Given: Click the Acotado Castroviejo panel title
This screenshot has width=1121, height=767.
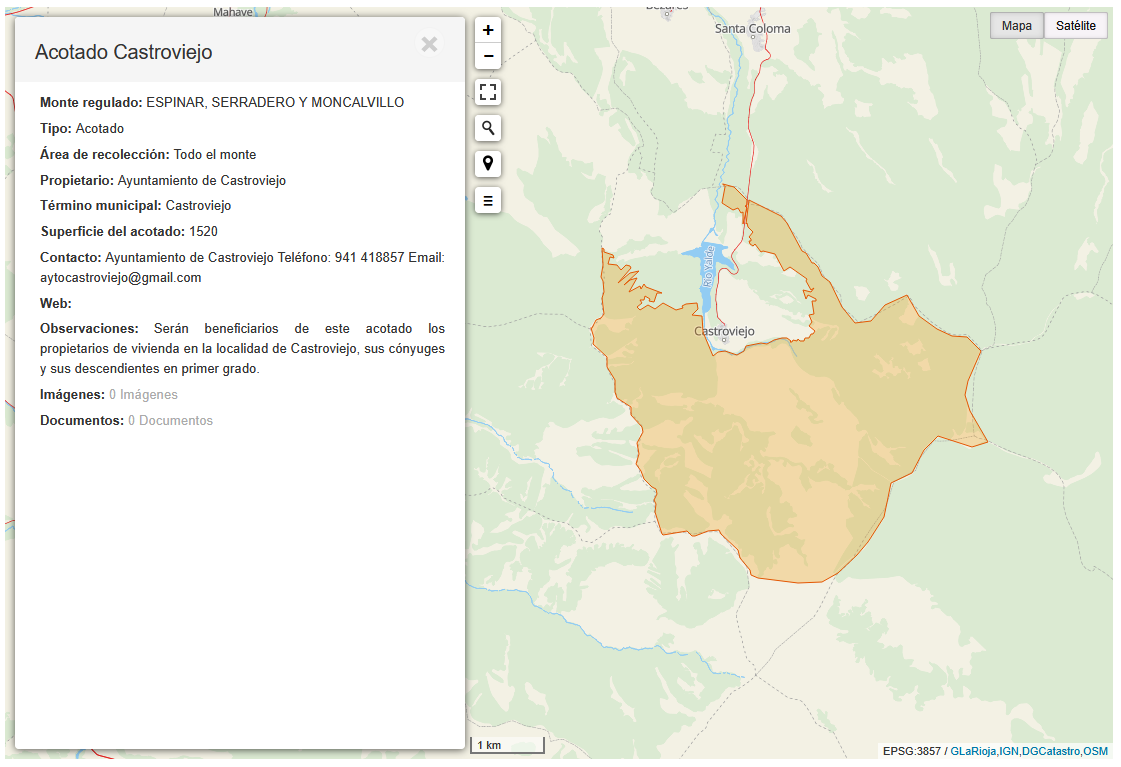Looking at the screenshot, I should [x=124, y=52].
